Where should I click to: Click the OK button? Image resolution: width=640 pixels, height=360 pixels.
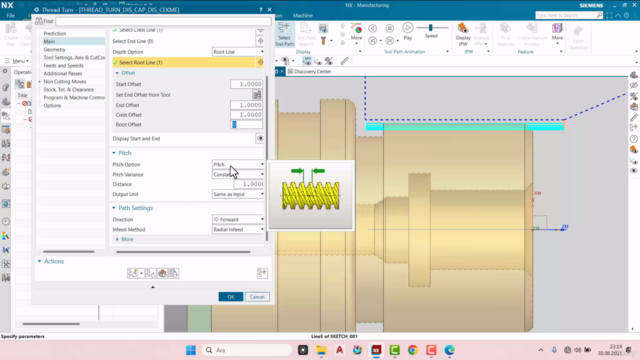click(231, 297)
